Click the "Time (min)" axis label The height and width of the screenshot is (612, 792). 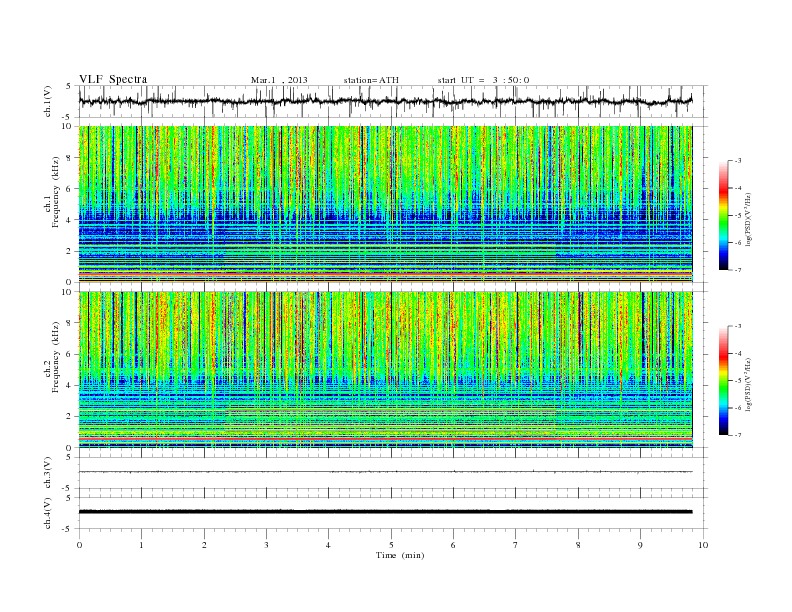[x=400, y=555]
